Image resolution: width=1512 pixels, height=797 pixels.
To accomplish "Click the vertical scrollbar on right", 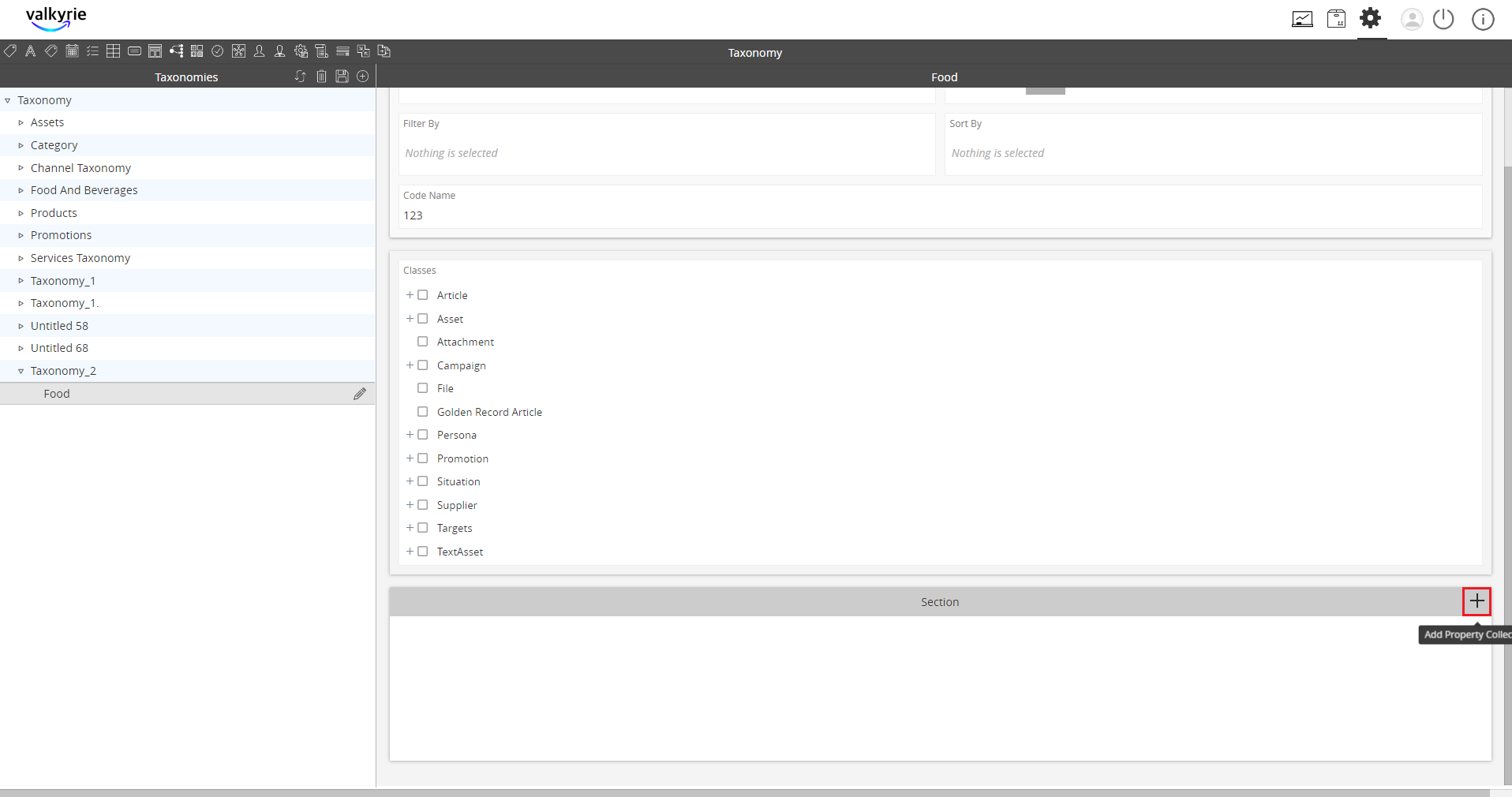I will tap(1507, 473).
